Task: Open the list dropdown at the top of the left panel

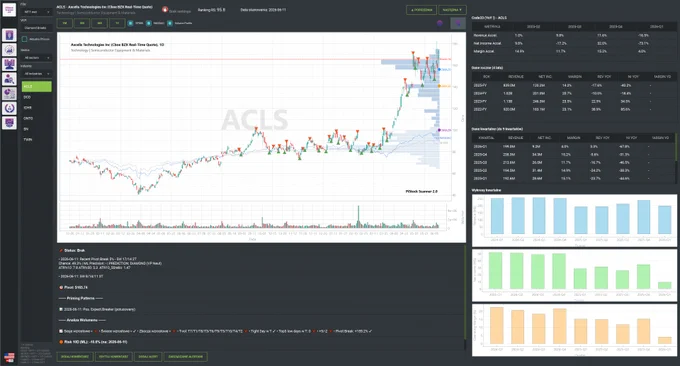Action: tap(36, 12)
